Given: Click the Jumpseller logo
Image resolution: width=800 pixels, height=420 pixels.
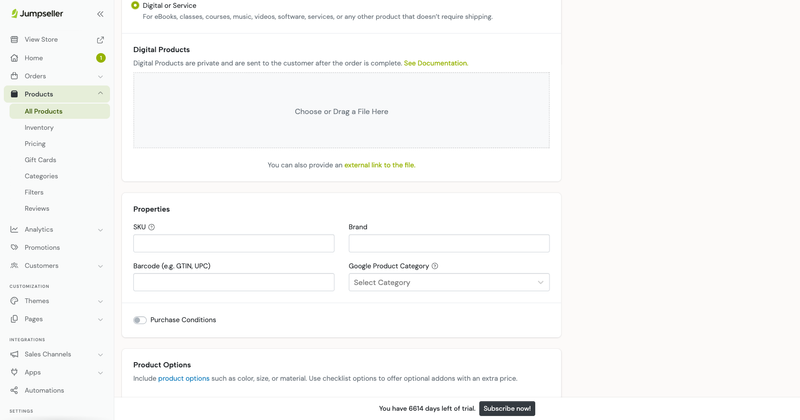Looking at the screenshot, I should tap(37, 14).
